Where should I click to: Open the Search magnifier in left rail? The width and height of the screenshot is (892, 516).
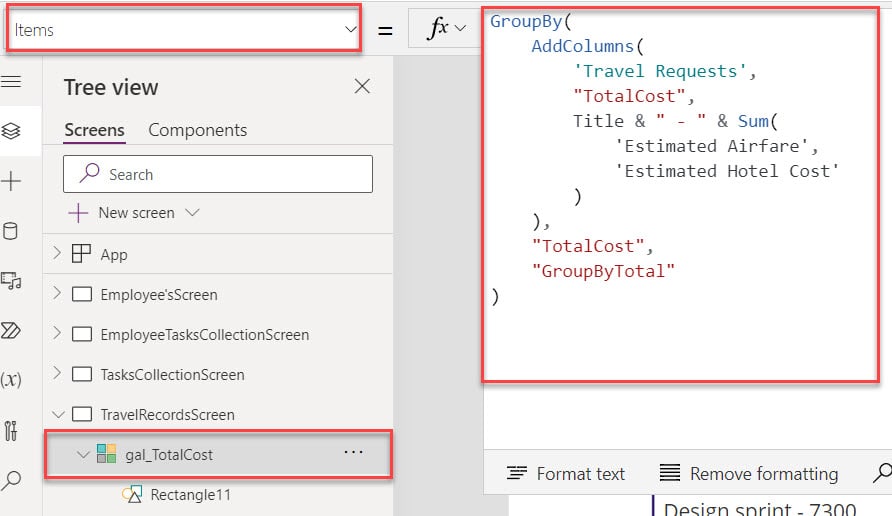[x=11, y=481]
